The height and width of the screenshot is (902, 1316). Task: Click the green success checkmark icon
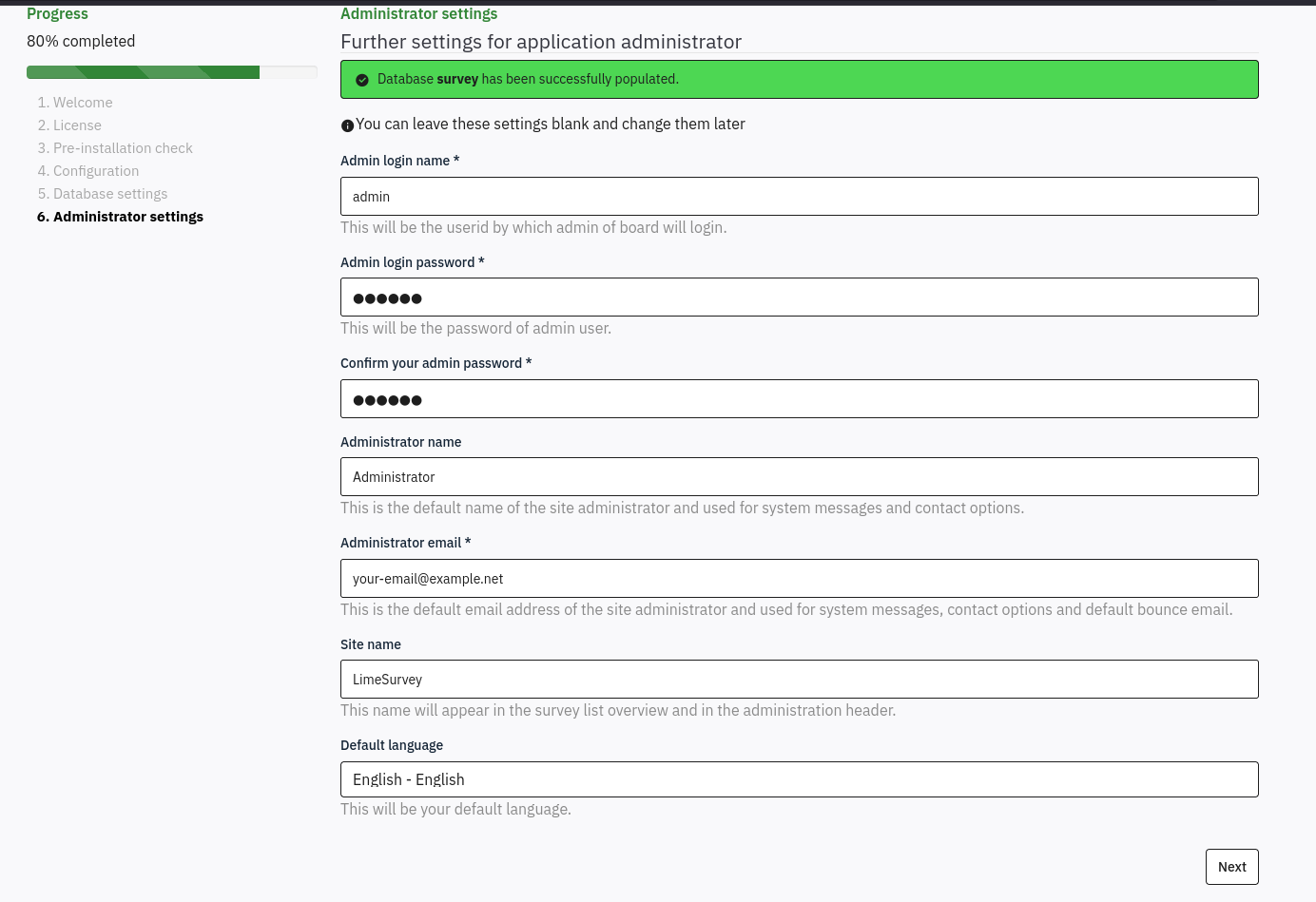click(x=362, y=80)
